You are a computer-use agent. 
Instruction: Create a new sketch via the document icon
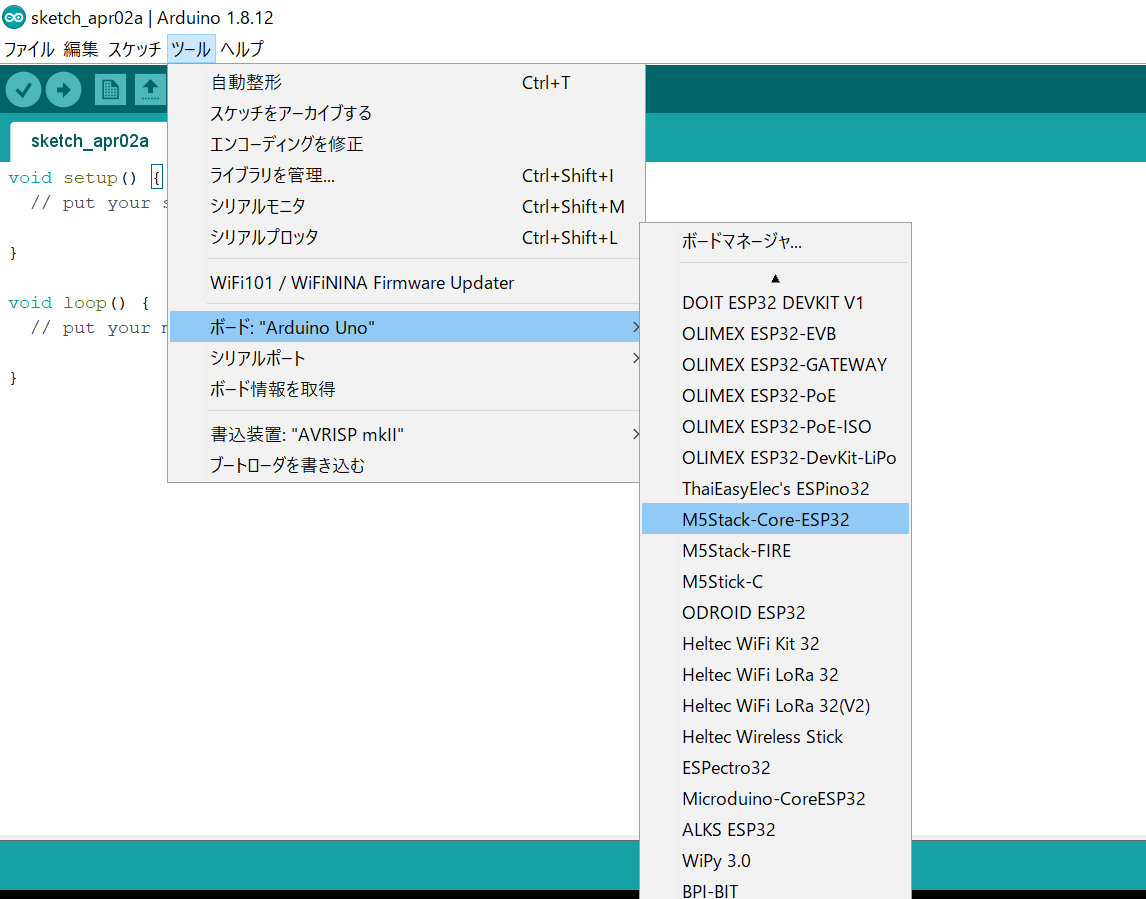coord(110,89)
